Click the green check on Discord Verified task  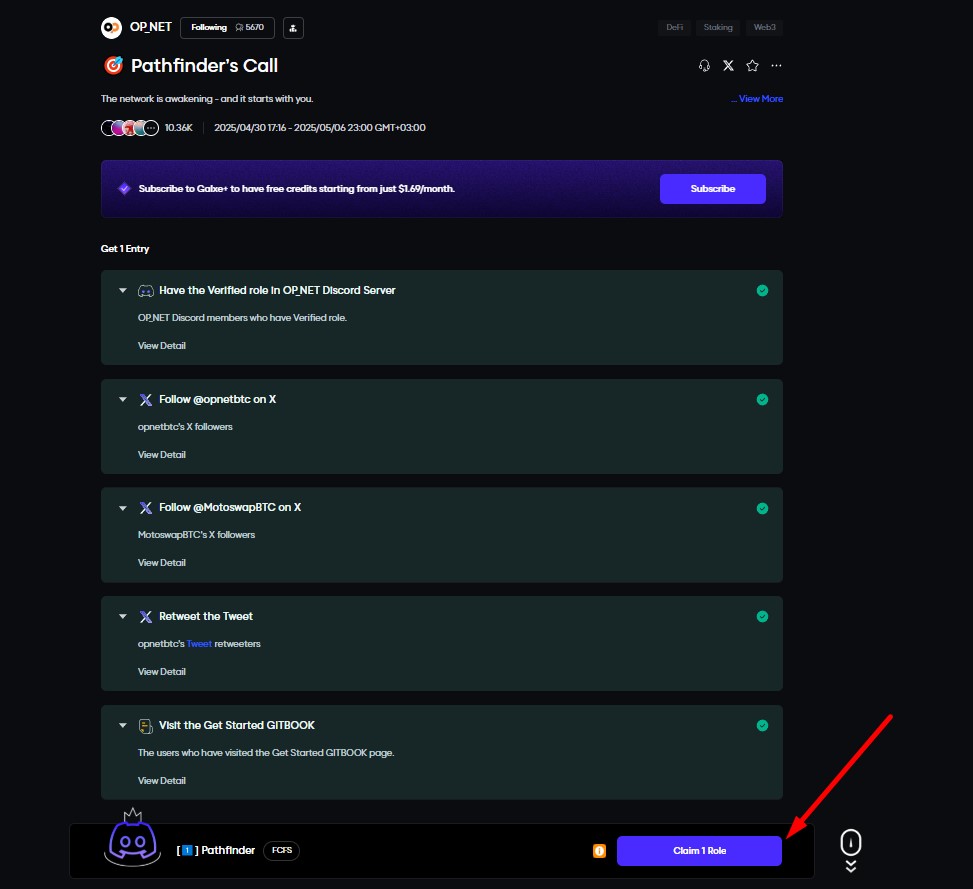coord(762,291)
